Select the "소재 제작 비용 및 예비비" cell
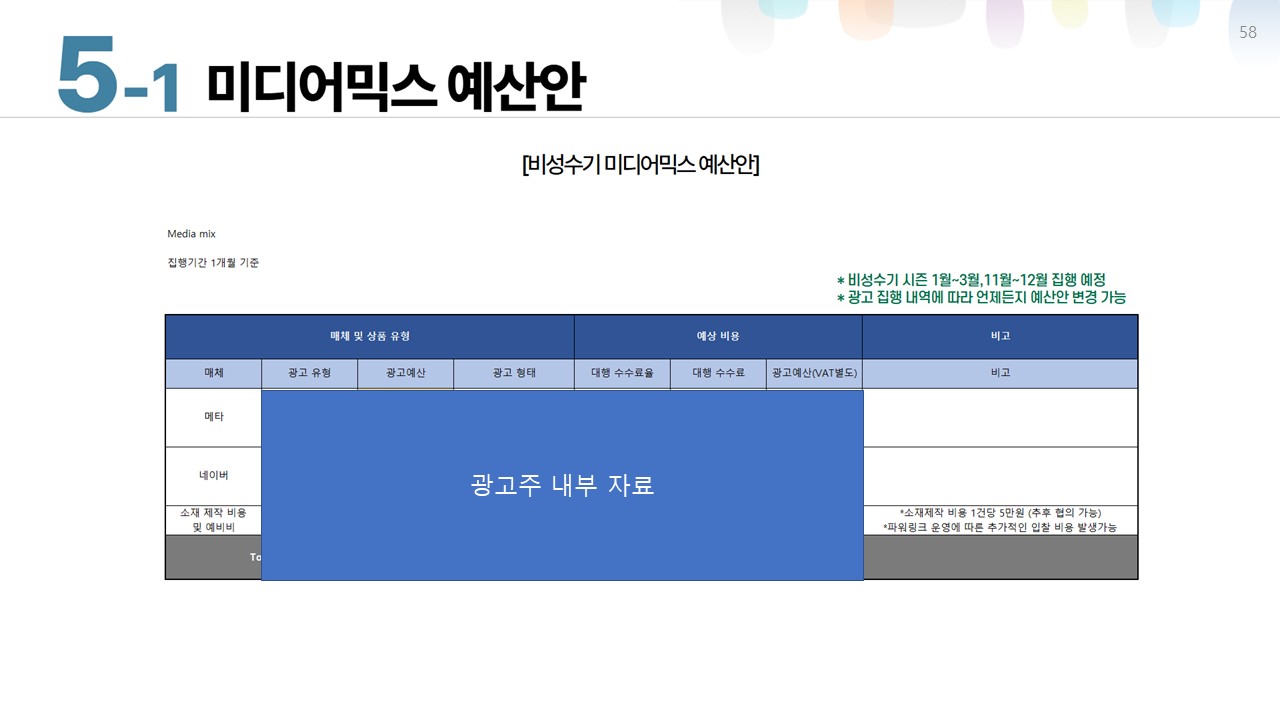 click(214, 520)
